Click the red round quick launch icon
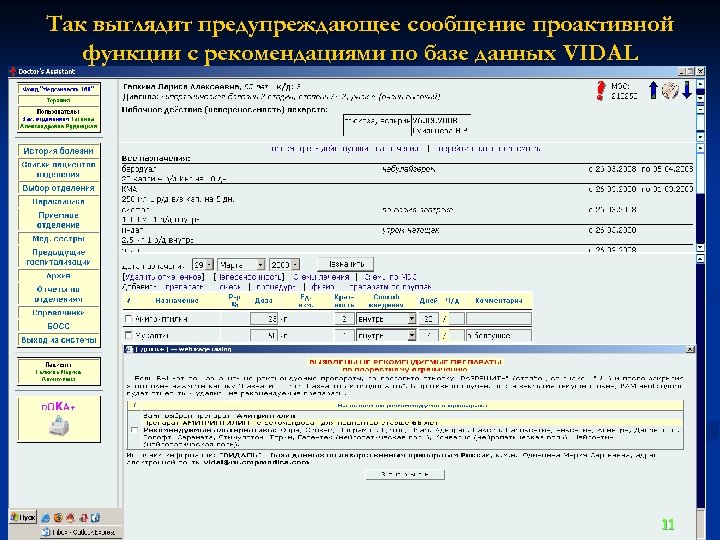The height and width of the screenshot is (540, 720). [x=70, y=518]
